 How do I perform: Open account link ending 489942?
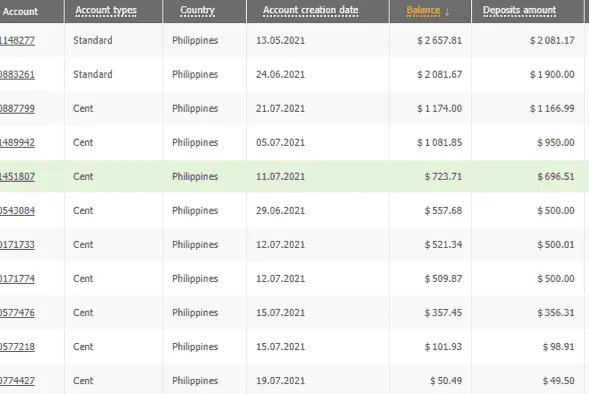click(17, 143)
